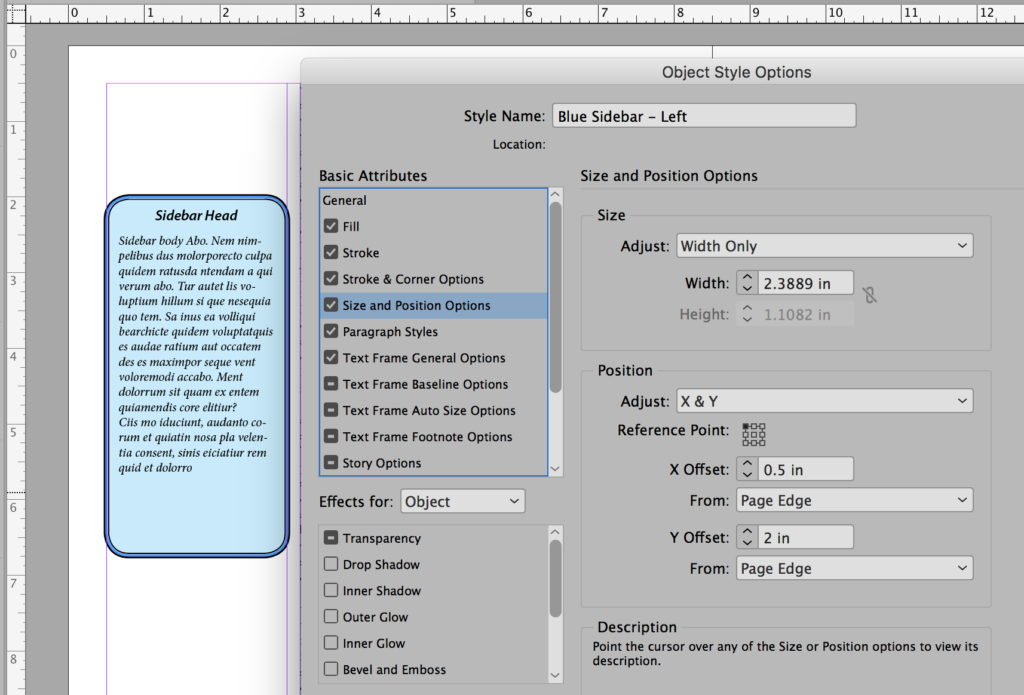Enable the Drop Shadow effect
Viewport: 1024px width, 695px height.
click(x=331, y=564)
